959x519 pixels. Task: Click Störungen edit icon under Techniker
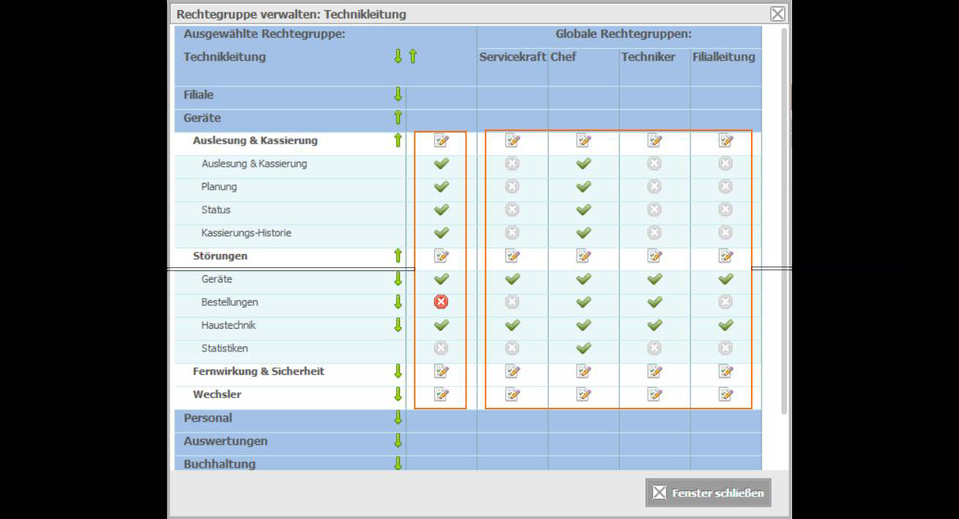pyautogui.click(x=654, y=256)
